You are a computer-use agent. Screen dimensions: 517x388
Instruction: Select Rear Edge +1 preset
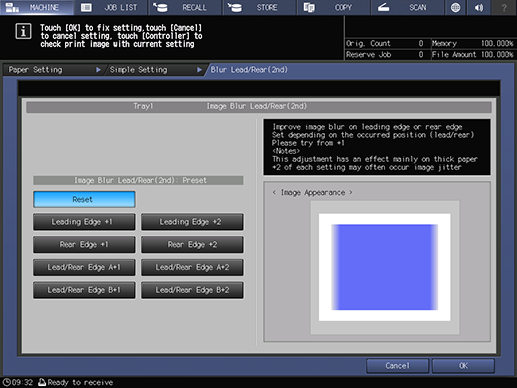(84, 245)
